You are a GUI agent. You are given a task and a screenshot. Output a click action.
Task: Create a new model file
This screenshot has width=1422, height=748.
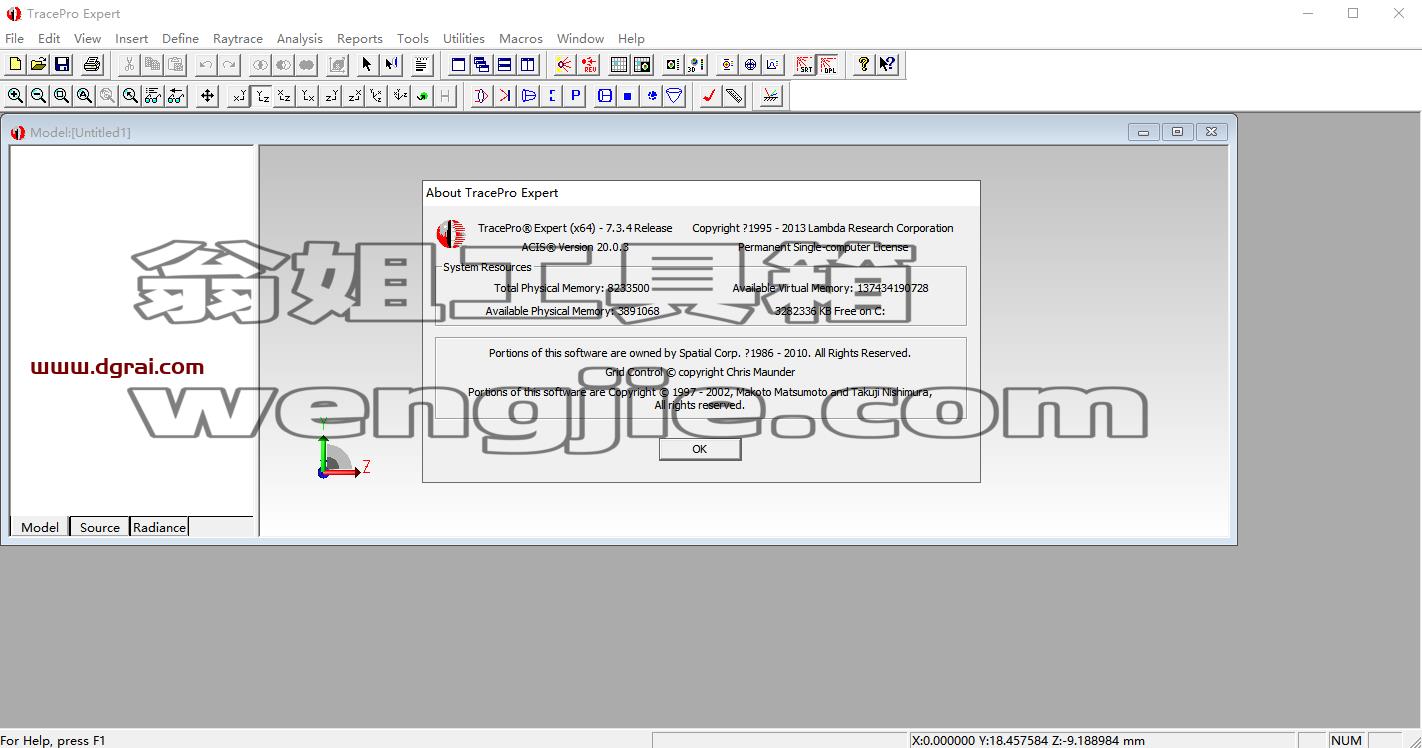15,64
